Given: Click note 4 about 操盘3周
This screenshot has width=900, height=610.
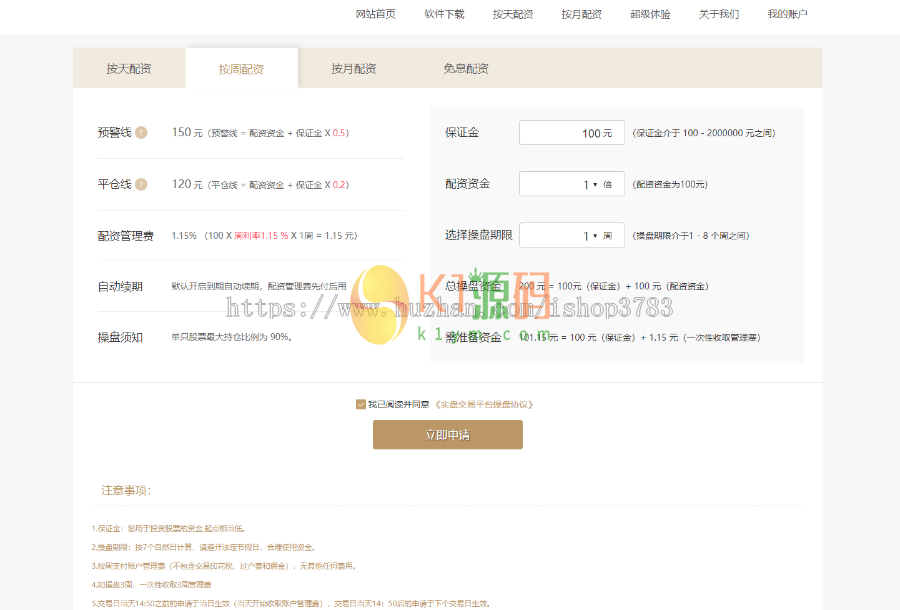Looking at the screenshot, I should pos(152,585).
